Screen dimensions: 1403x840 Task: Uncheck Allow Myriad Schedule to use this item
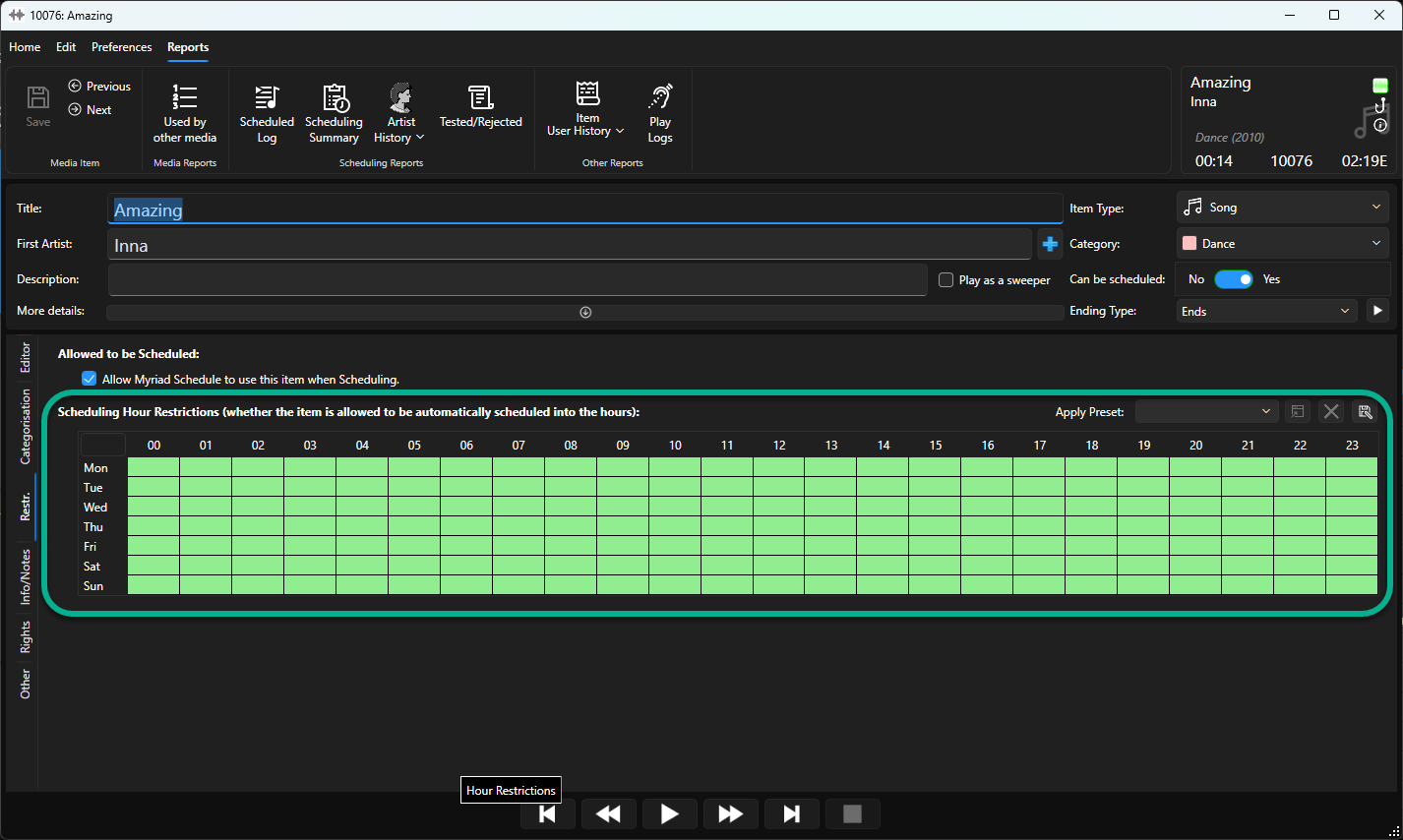pyautogui.click(x=90, y=379)
